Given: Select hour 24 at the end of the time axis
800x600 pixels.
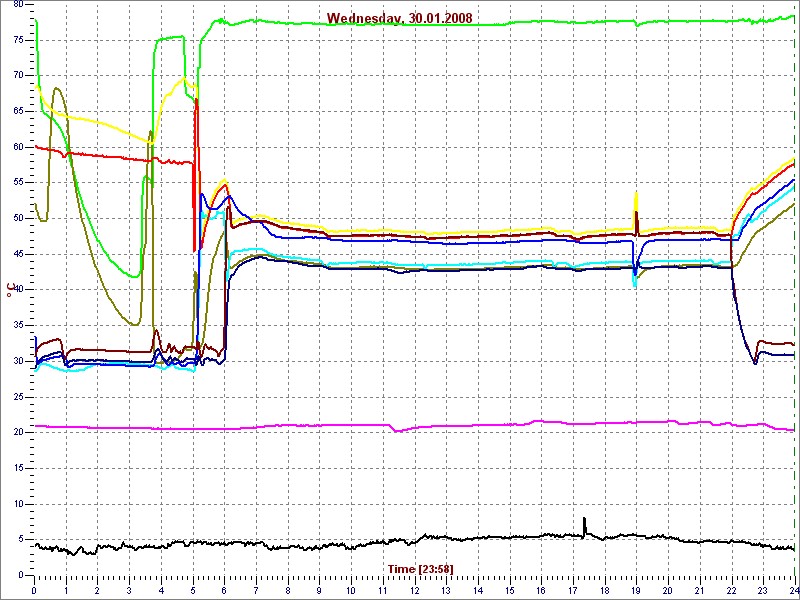Looking at the screenshot, I should pos(792,591).
